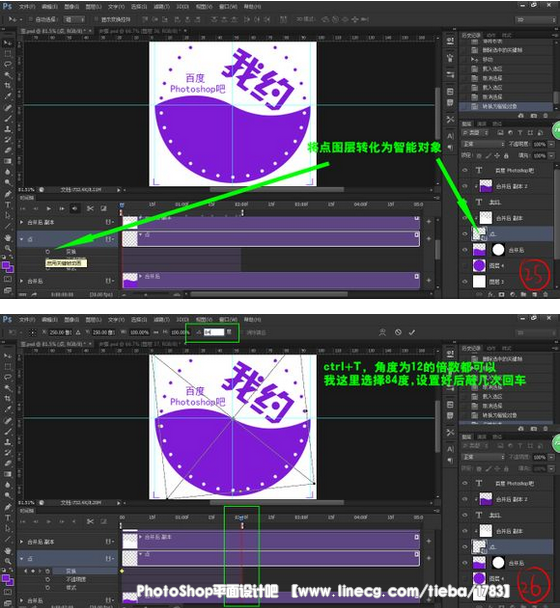Play the upper timeline animation
Image resolution: width=560 pixels, height=608 pixels.
48,209
